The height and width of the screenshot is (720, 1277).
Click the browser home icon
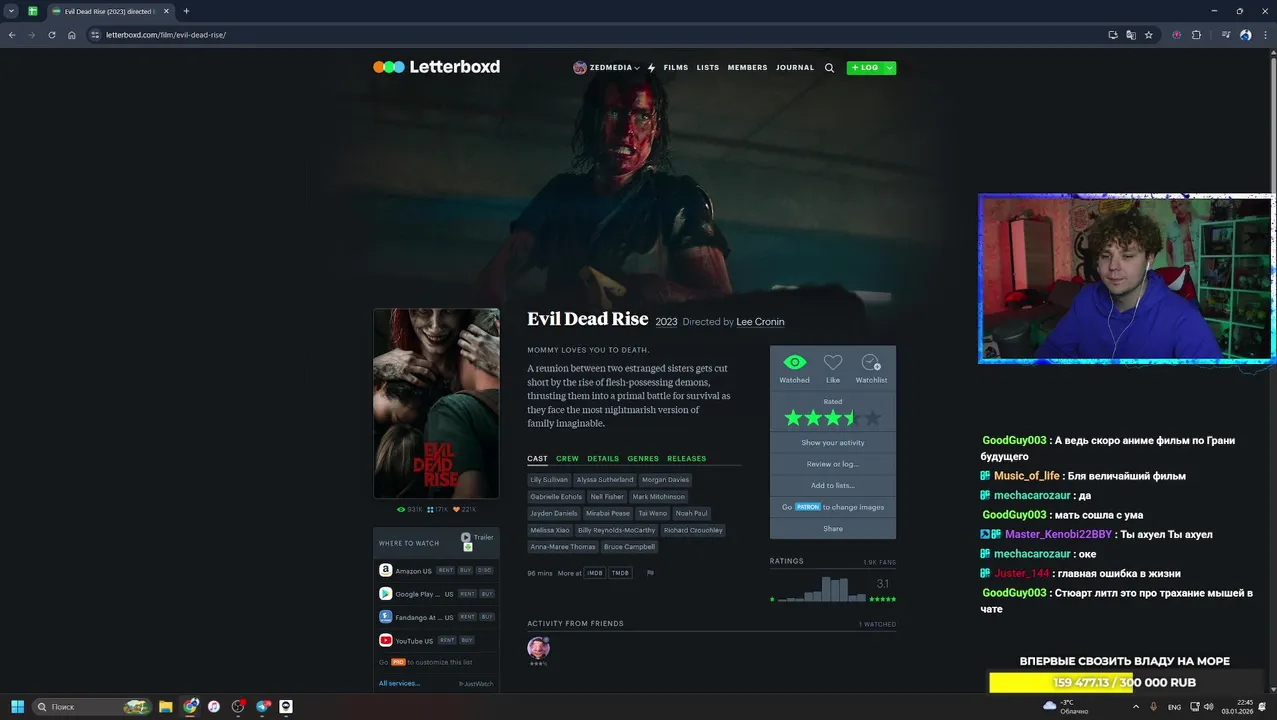(72, 35)
